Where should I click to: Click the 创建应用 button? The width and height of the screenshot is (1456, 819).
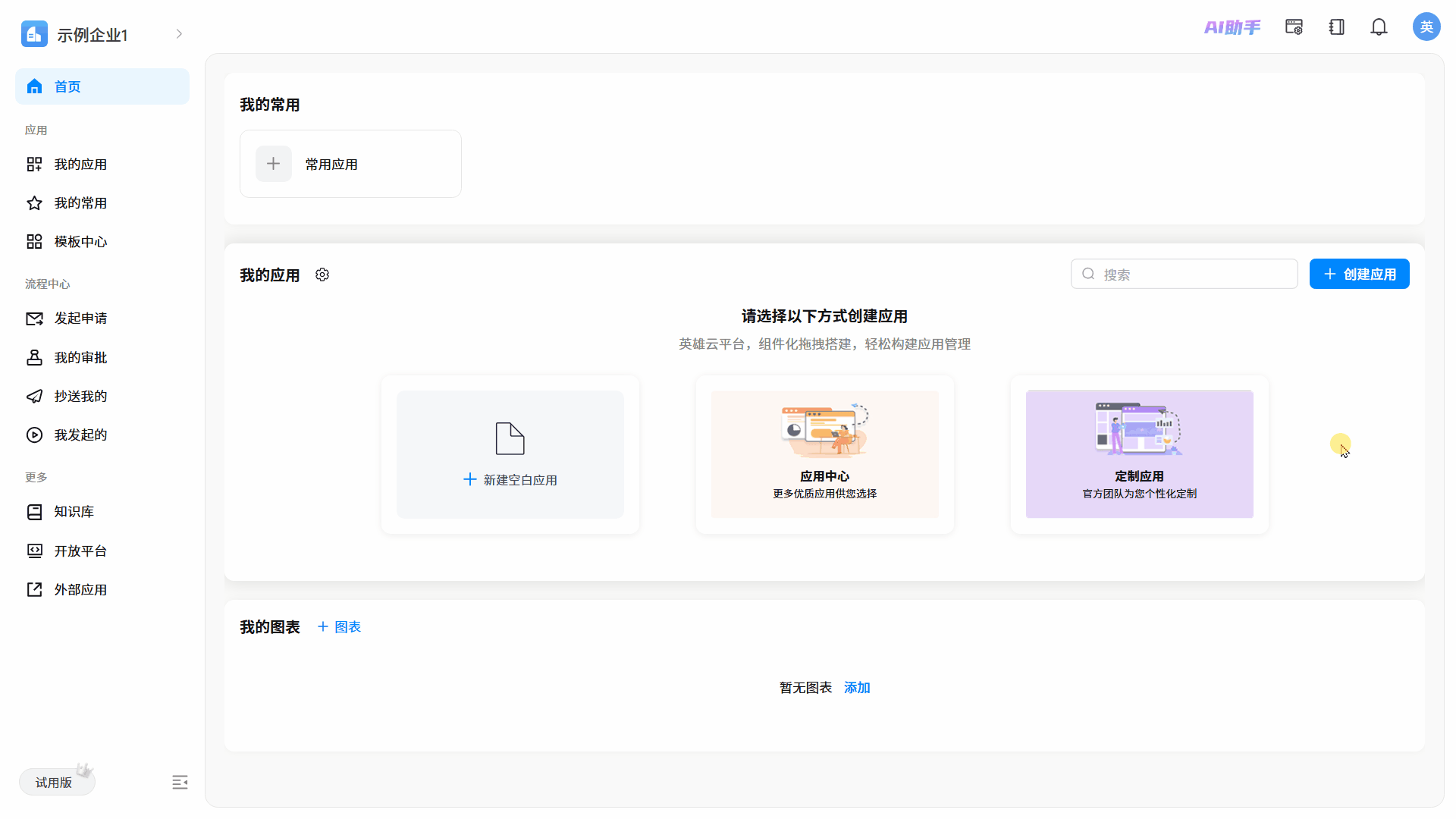point(1359,274)
